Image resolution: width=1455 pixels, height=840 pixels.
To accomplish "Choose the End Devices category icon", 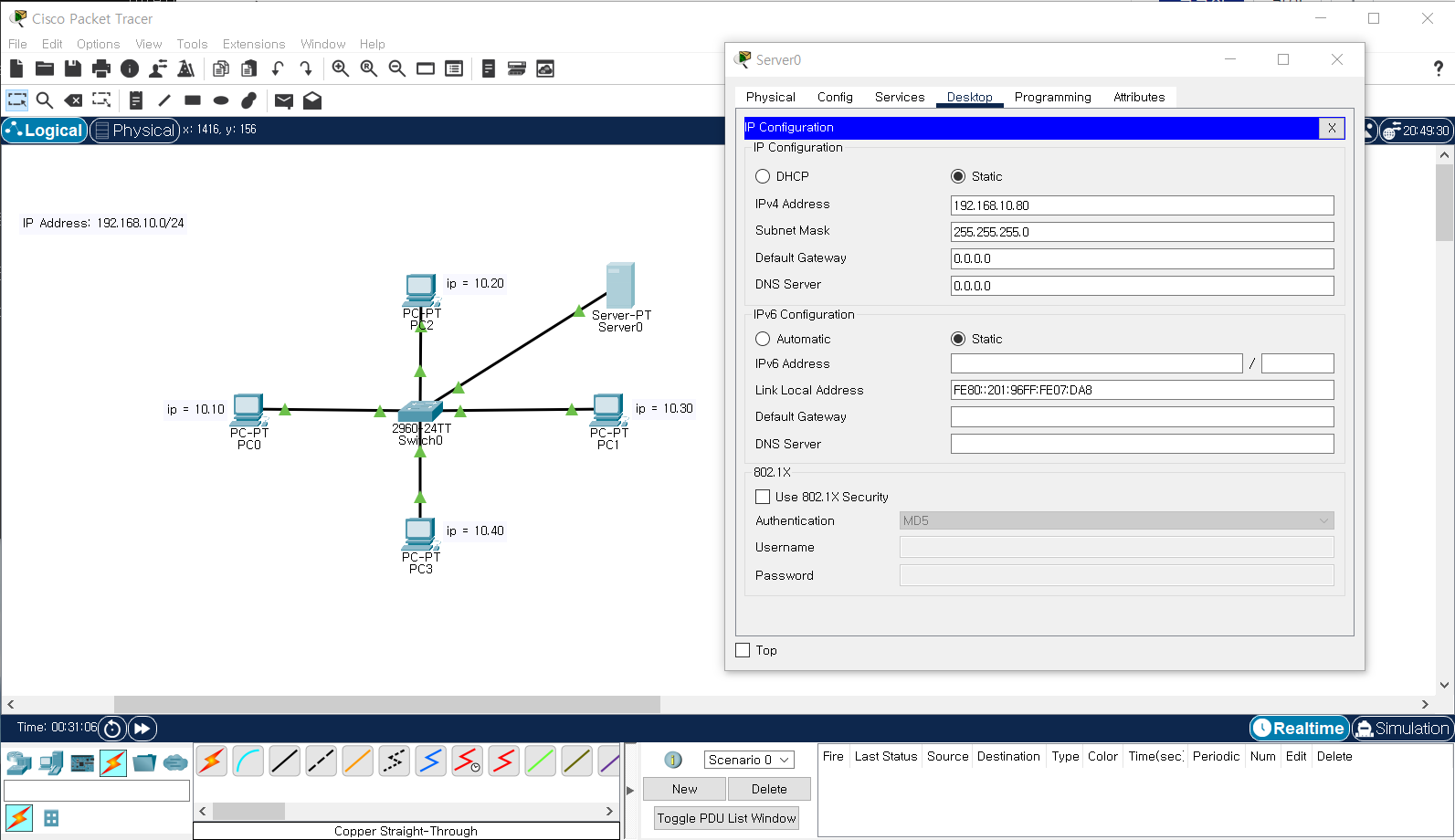I will coord(51,762).
